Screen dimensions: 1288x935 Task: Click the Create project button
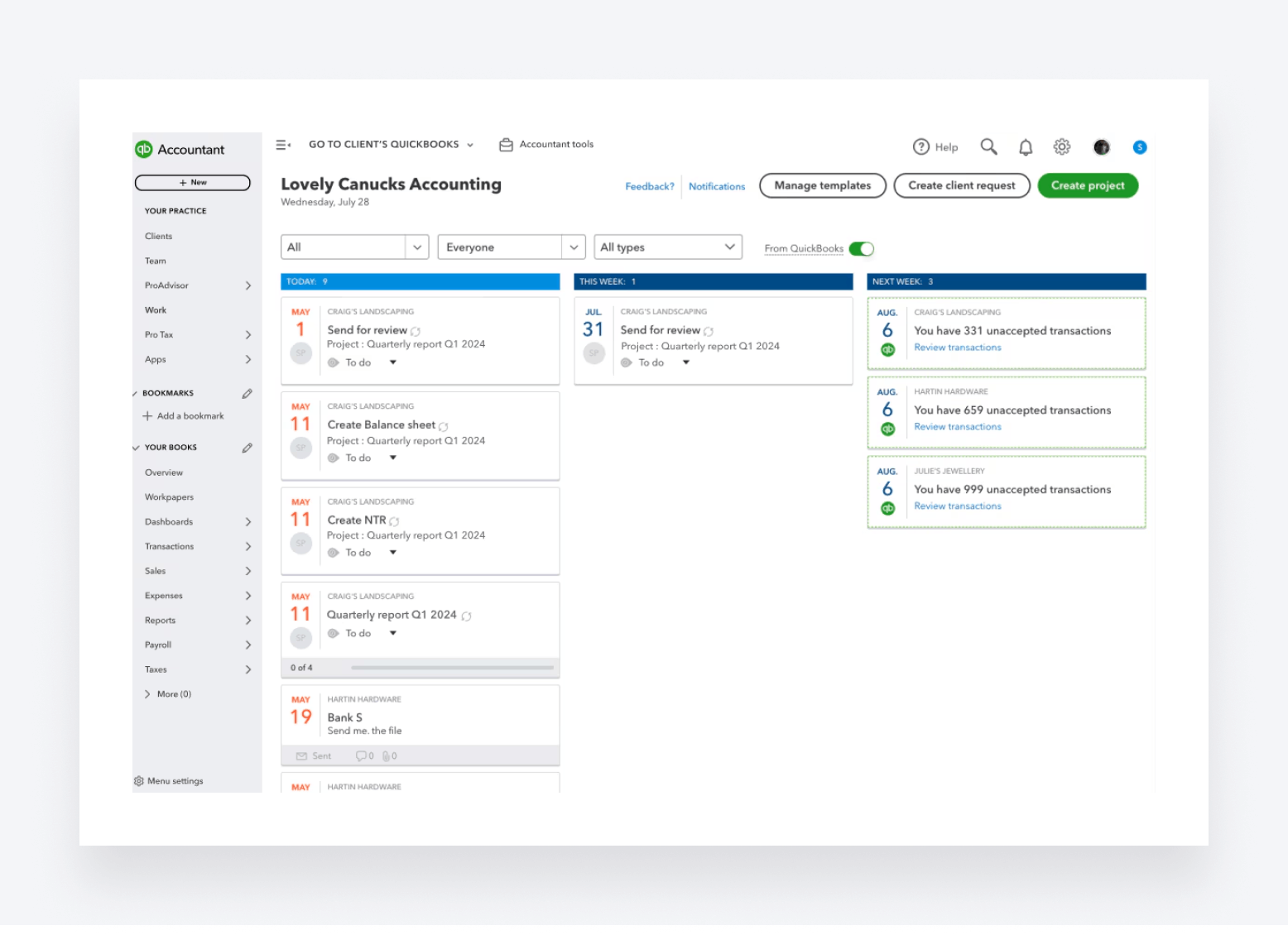(1088, 186)
